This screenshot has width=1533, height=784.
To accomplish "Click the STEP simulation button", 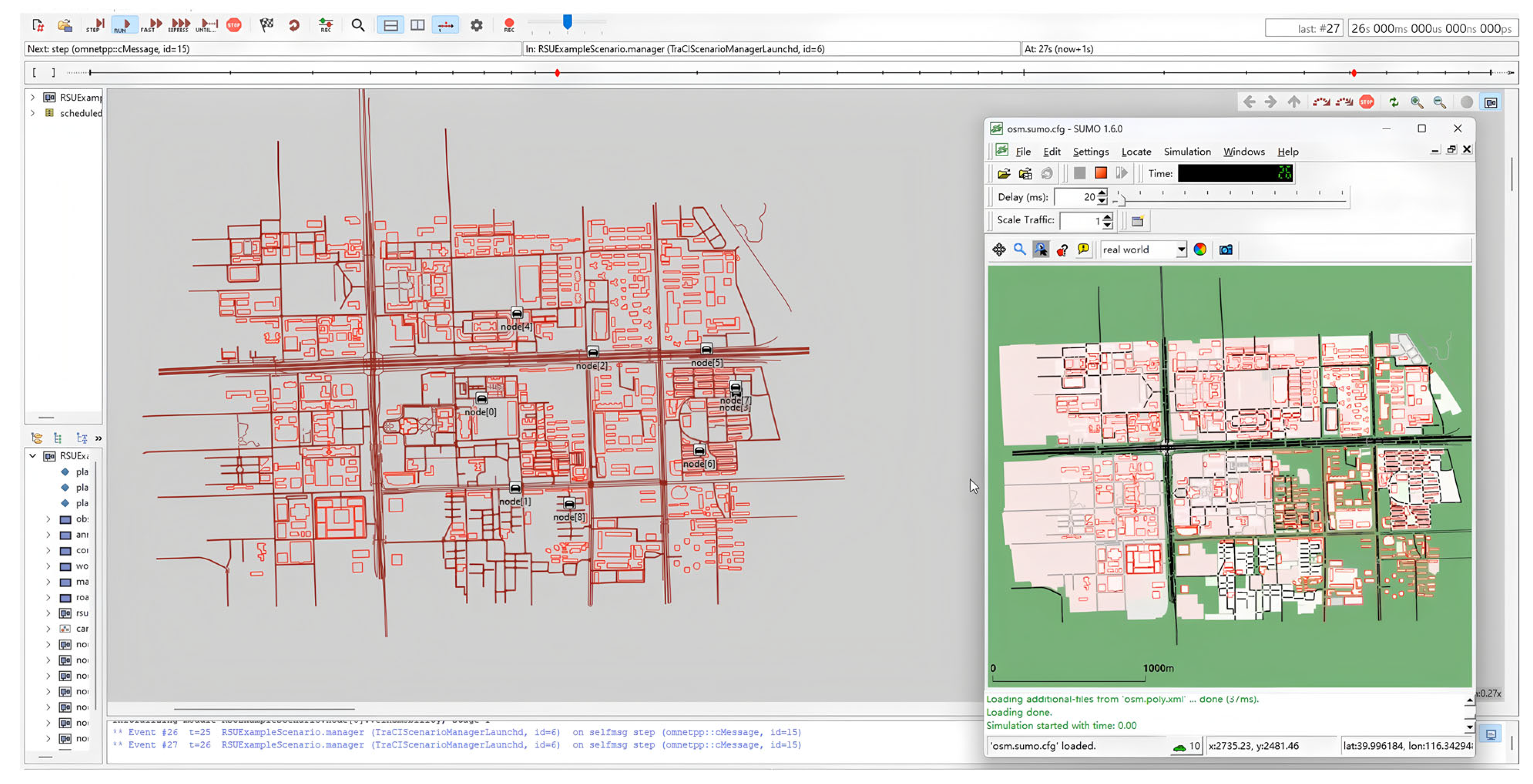I will point(95,25).
